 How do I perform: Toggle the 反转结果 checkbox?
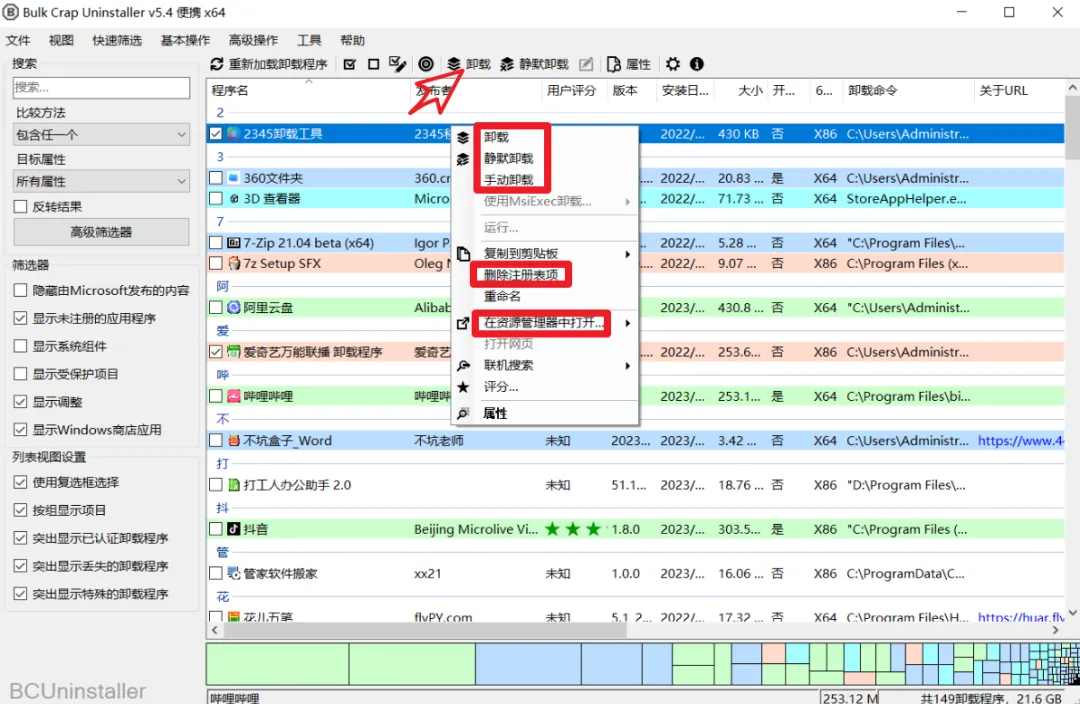[x=21, y=207]
